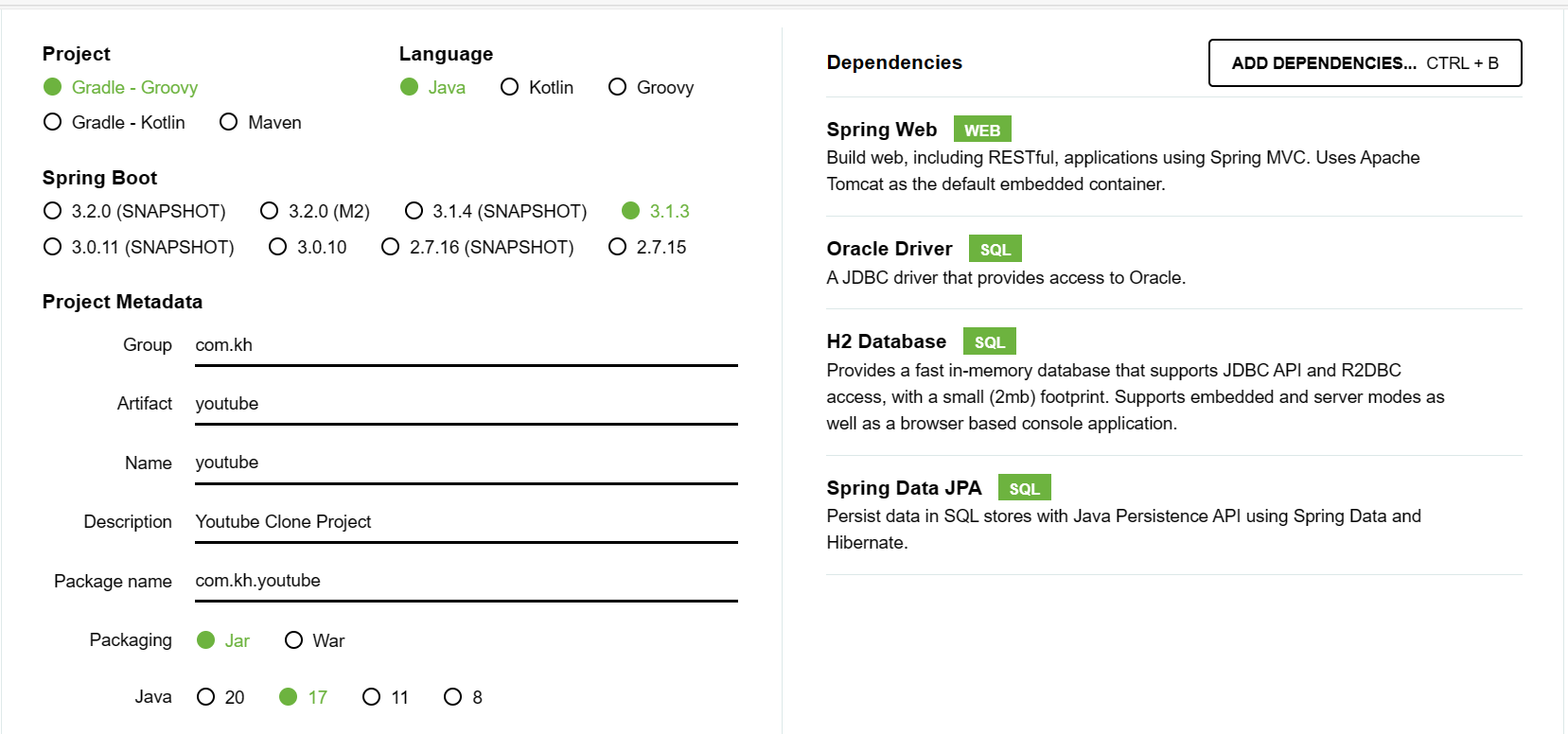Focus the Artifact text field
The height and width of the screenshot is (734, 1568).
pos(466,404)
